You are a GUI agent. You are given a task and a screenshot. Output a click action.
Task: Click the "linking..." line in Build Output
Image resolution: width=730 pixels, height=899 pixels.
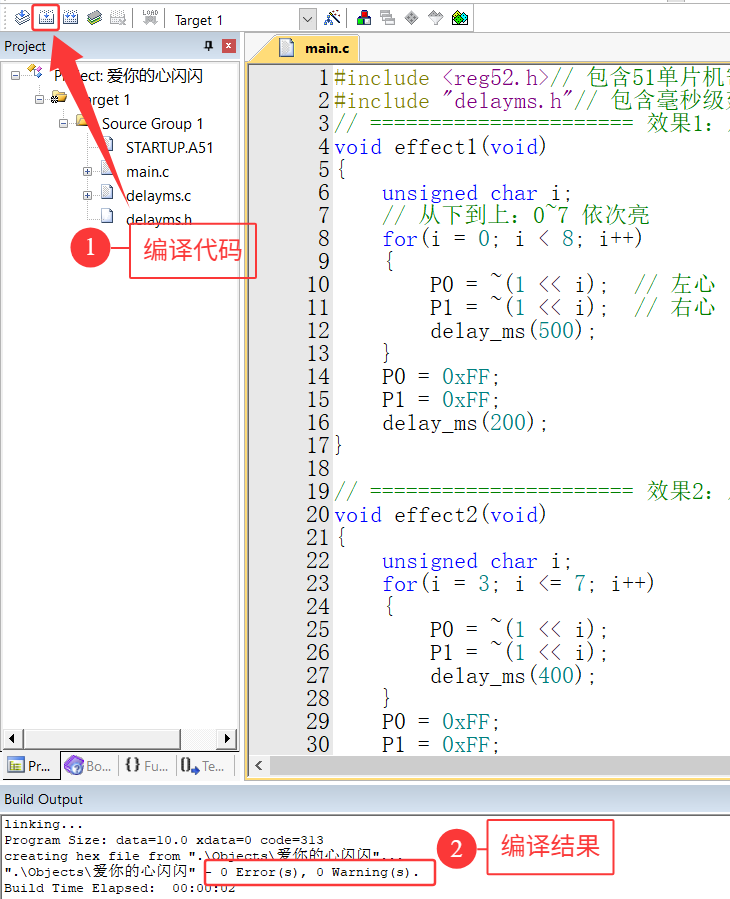[x=44, y=824]
